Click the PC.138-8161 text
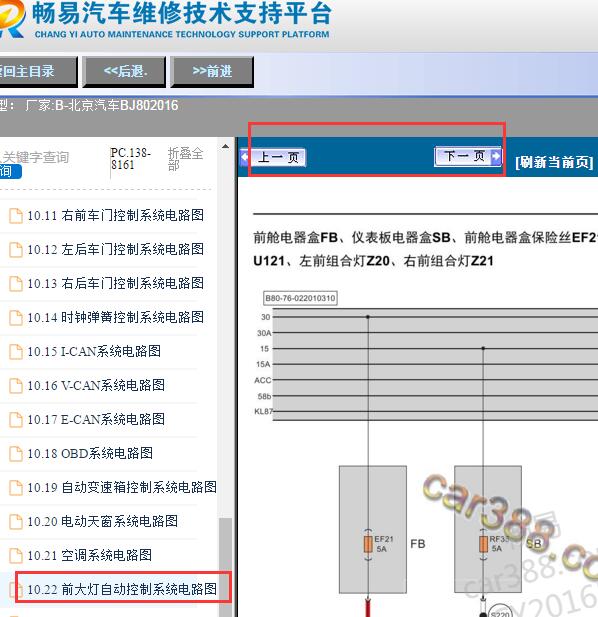This screenshot has height=617, width=598. (x=131, y=159)
